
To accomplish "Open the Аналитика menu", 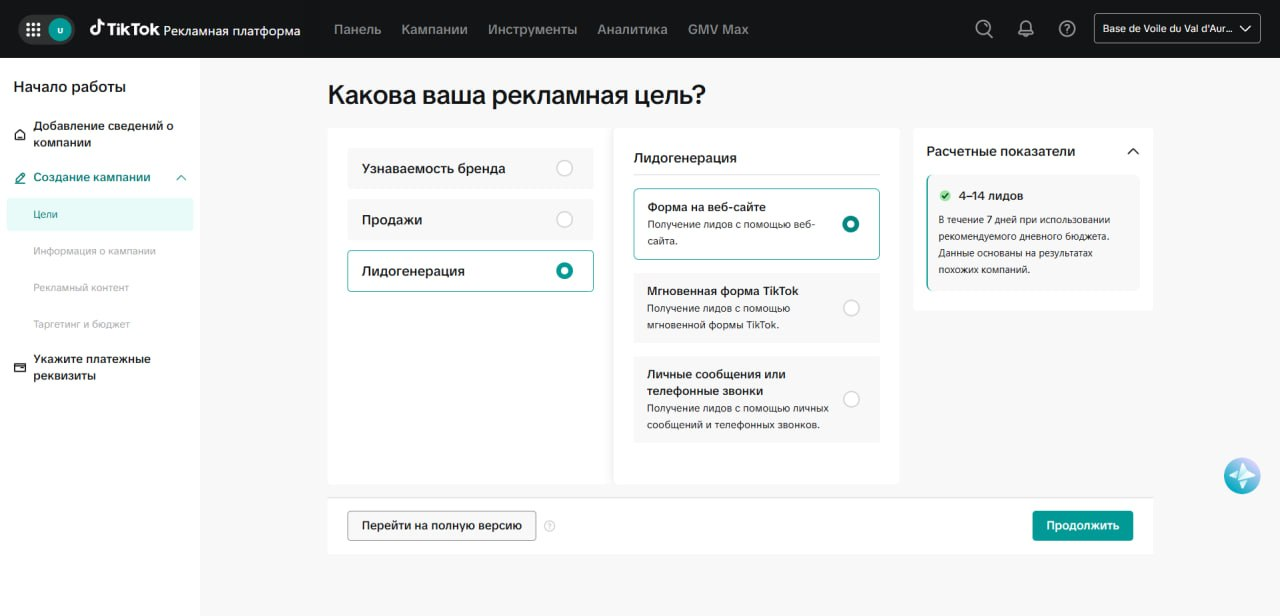I will (632, 29).
